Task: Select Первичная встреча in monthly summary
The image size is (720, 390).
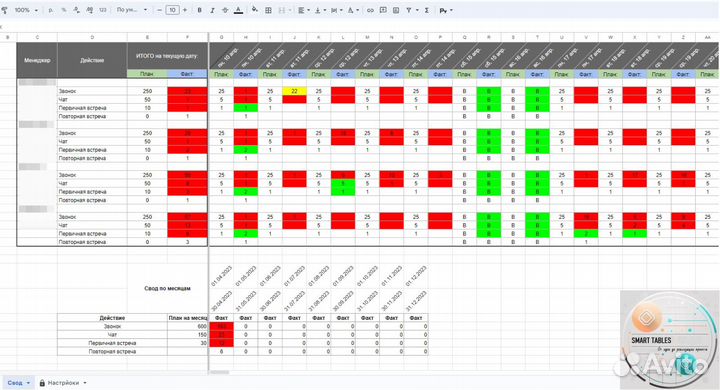Action: coord(112,343)
